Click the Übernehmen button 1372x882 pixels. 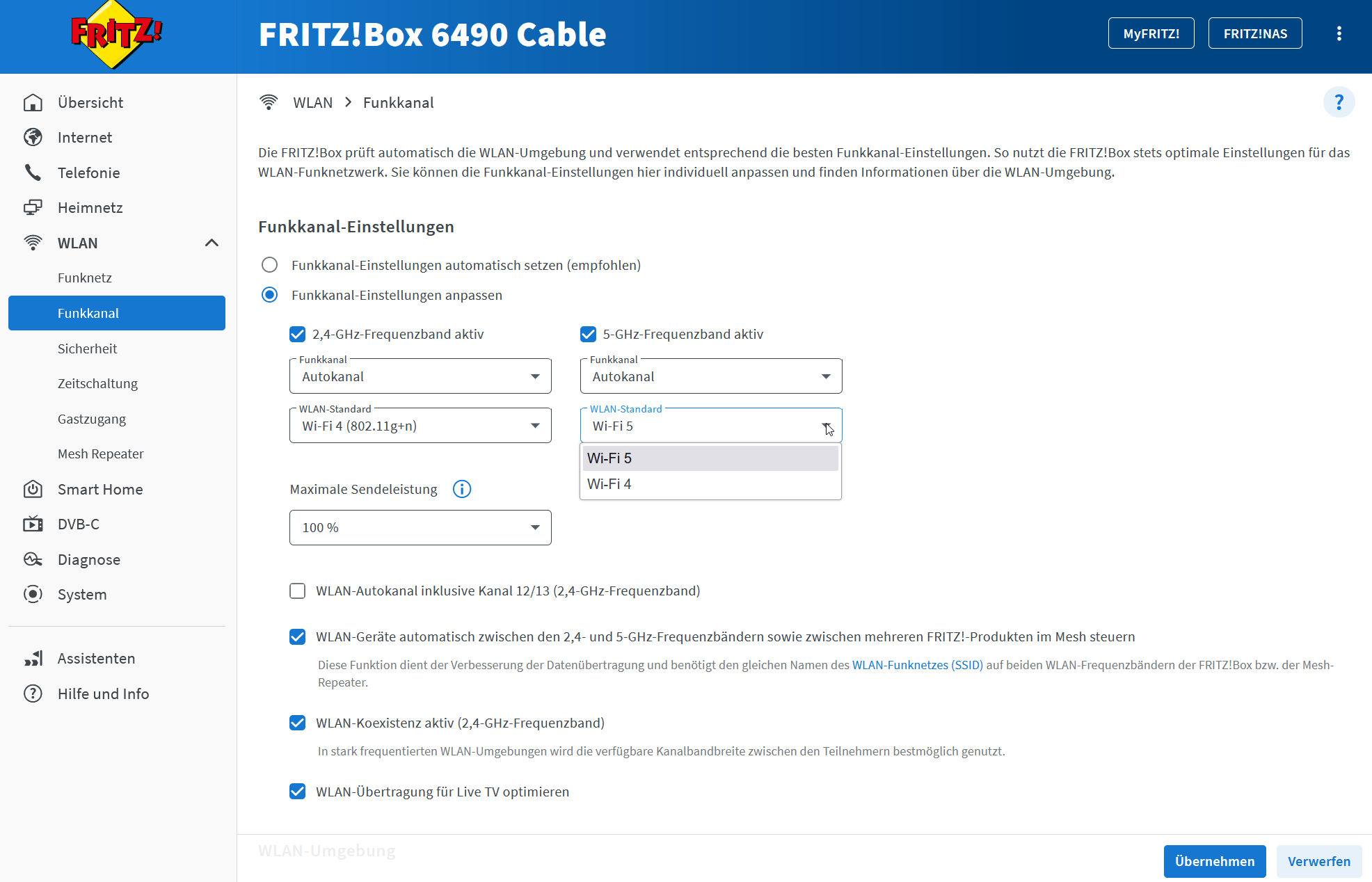point(1215,861)
